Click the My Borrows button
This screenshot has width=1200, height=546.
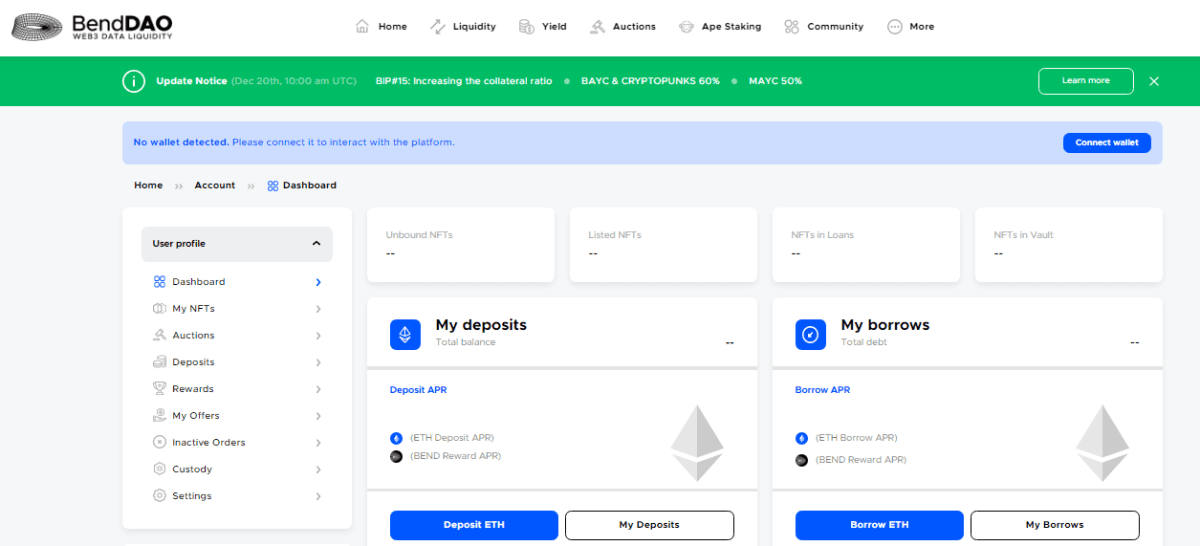[1055, 525]
